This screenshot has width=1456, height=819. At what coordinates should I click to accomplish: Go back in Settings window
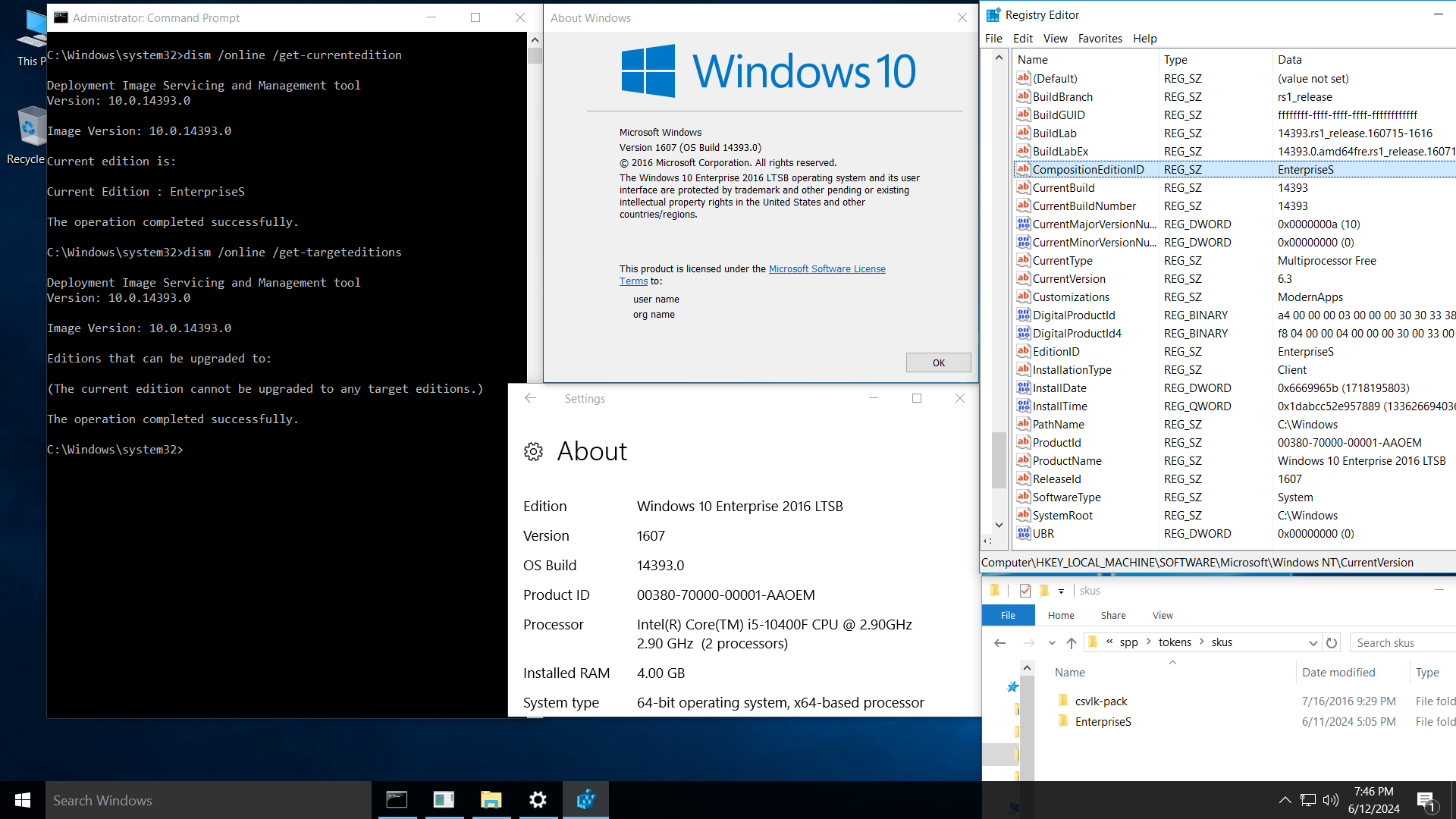(530, 398)
